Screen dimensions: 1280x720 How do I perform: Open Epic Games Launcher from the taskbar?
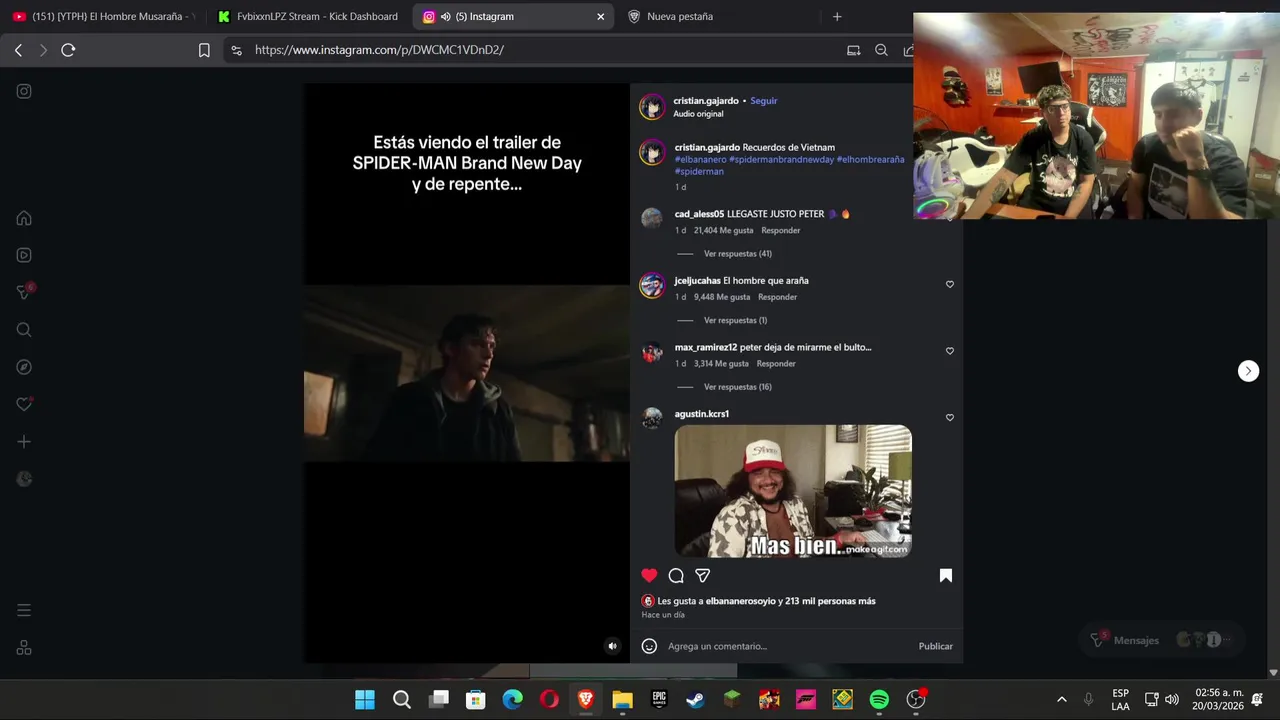click(x=659, y=700)
